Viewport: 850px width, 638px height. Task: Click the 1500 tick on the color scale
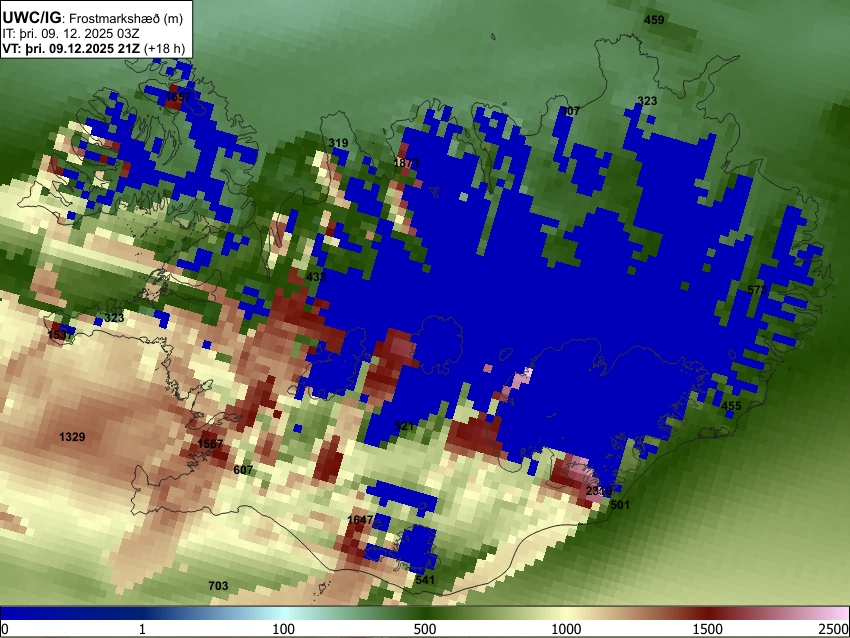(708, 629)
